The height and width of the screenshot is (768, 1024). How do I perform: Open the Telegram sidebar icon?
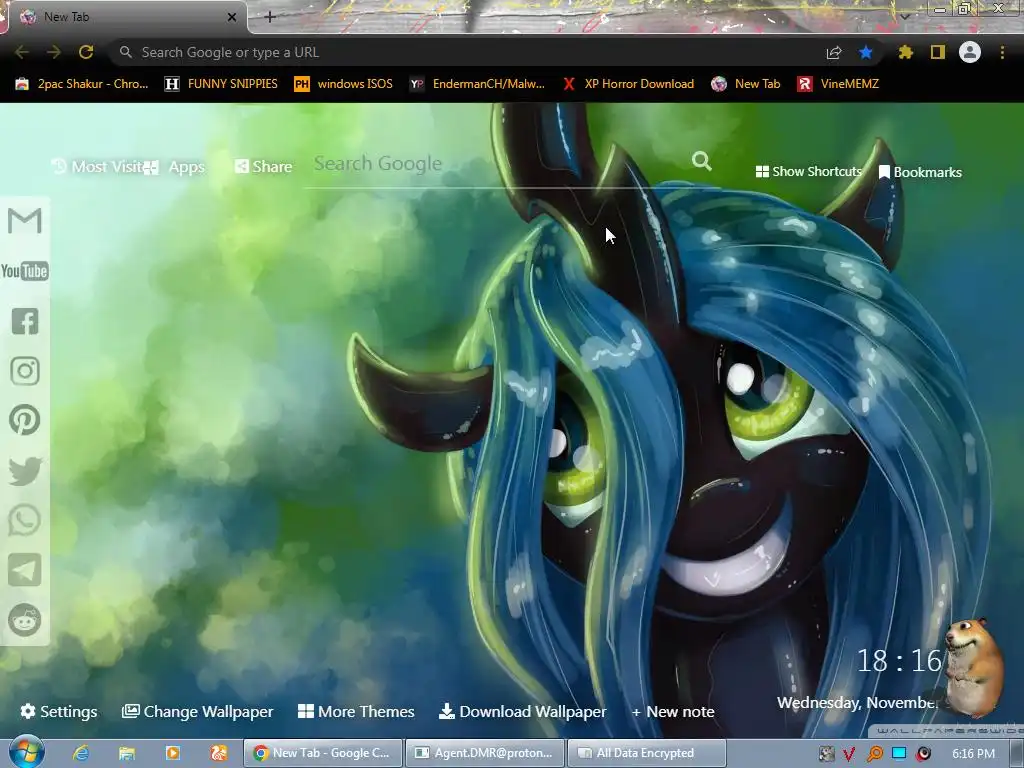point(25,570)
